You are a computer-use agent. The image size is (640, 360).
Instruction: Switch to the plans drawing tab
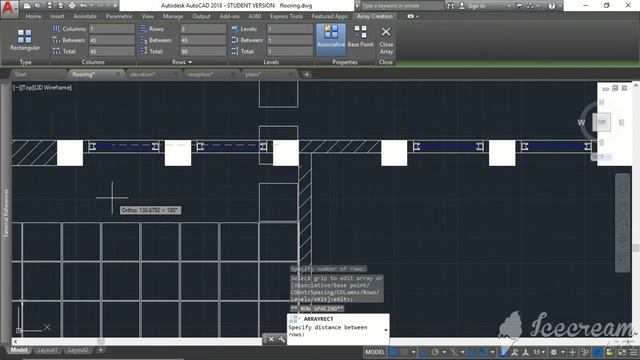pyautogui.click(x=253, y=74)
